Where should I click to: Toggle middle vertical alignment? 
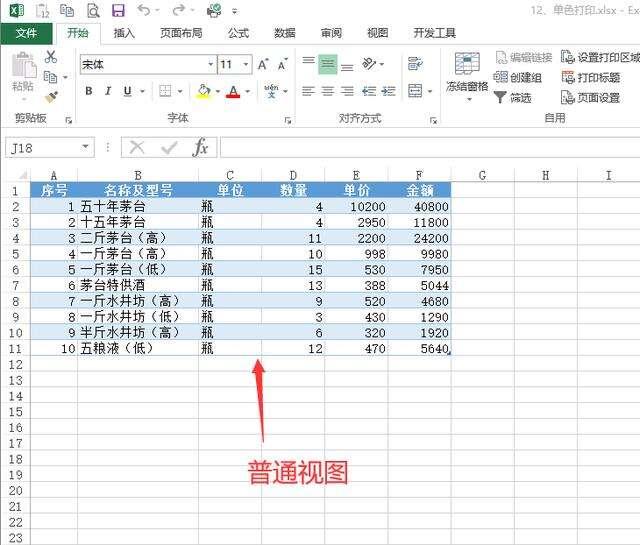pyautogui.click(x=328, y=64)
